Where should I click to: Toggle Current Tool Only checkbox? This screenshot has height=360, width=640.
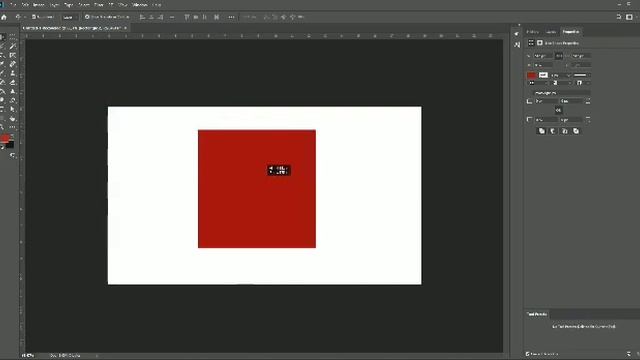528,354
